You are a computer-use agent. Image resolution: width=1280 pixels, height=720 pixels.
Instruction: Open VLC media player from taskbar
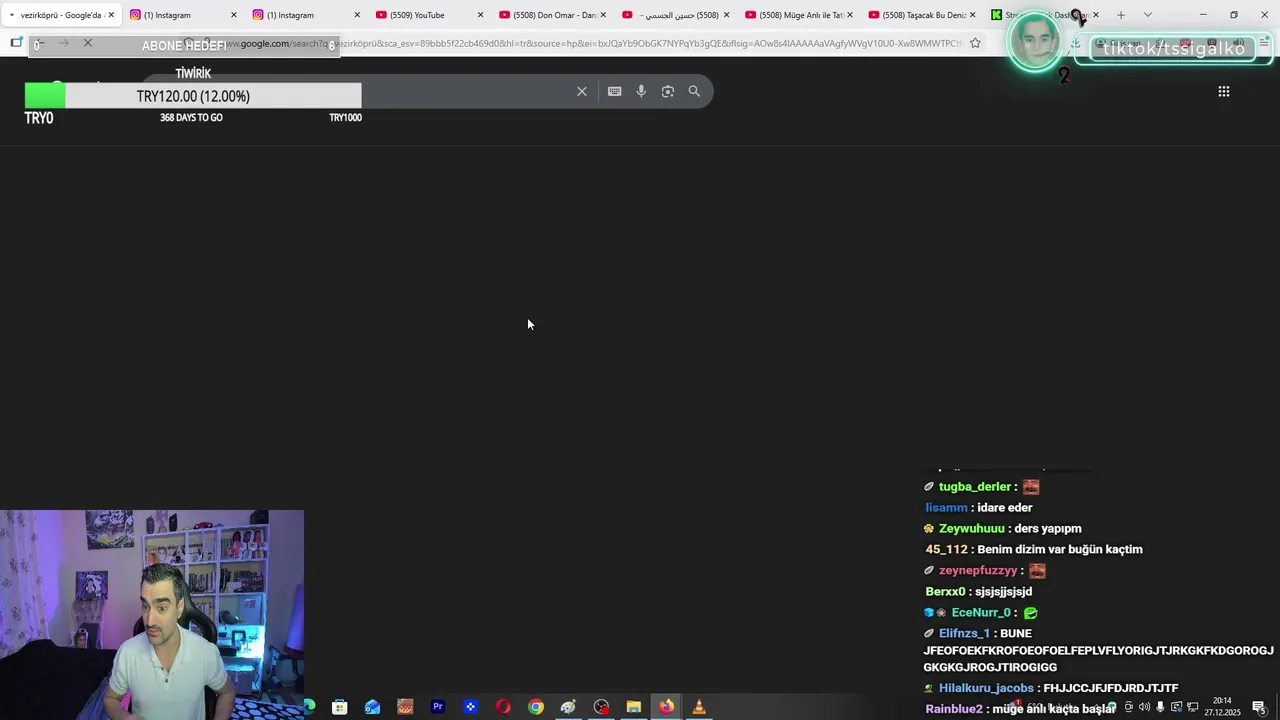[699, 707]
